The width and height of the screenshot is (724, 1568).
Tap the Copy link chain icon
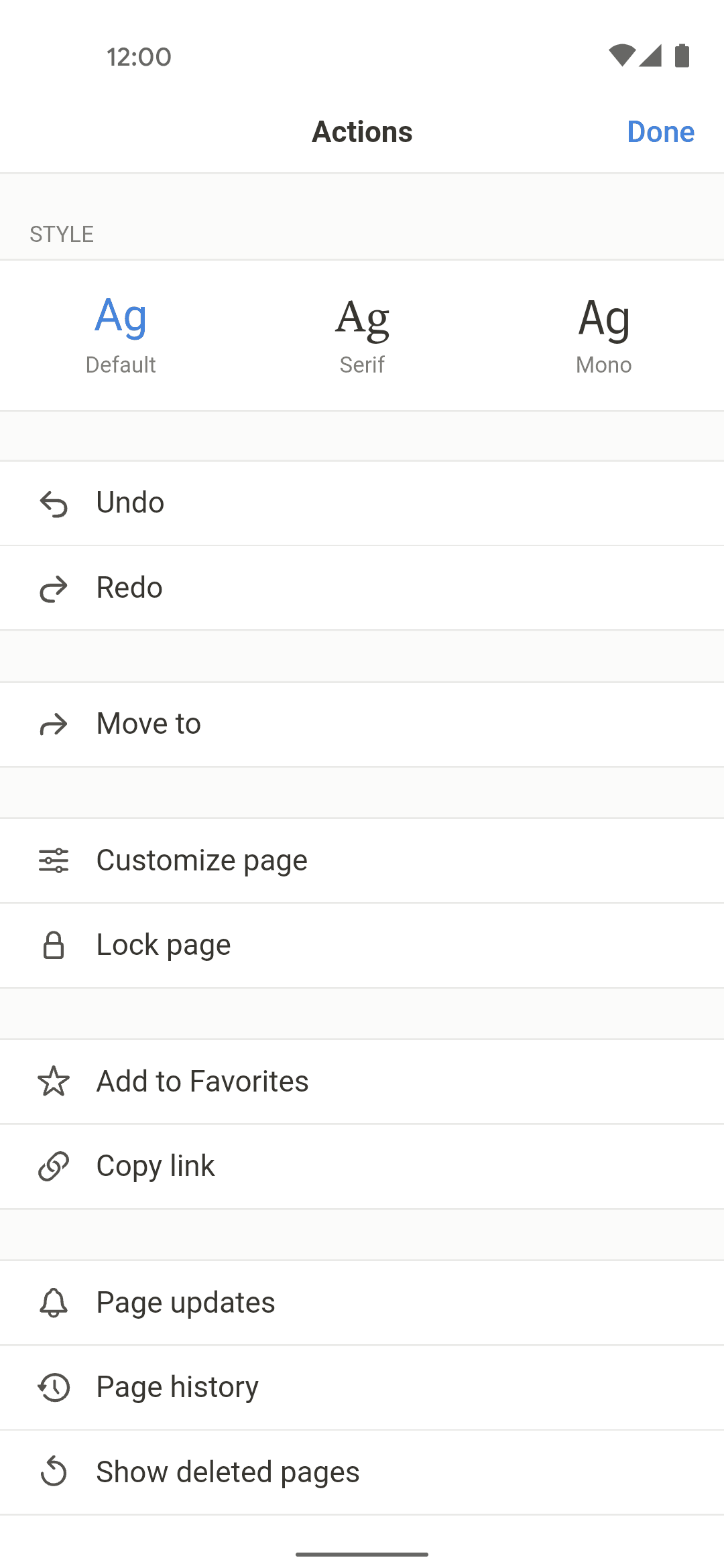tap(54, 1167)
